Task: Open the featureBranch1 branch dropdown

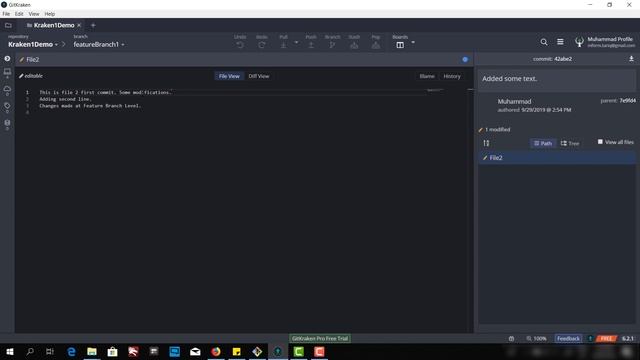Action: point(99,44)
